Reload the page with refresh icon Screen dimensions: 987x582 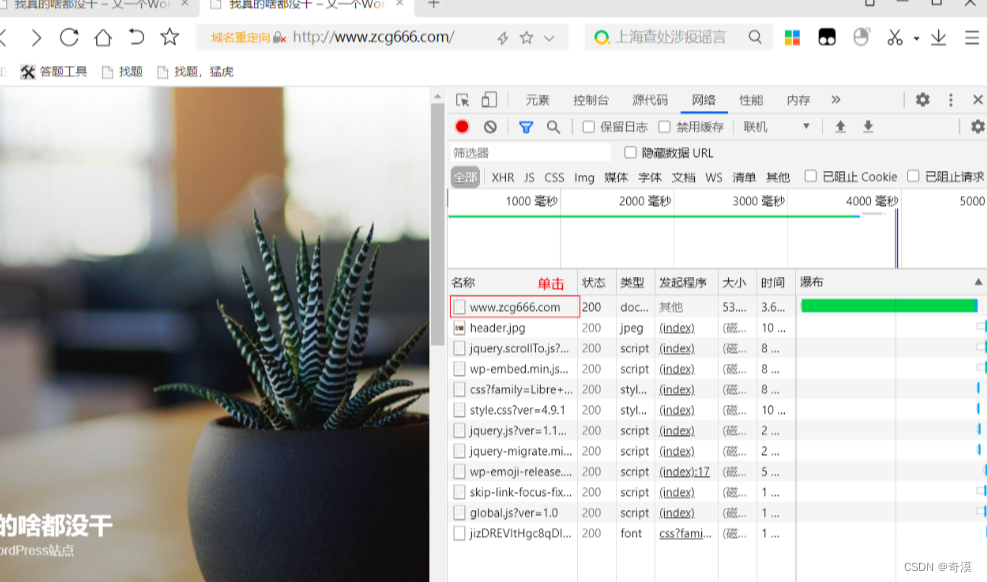click(x=69, y=37)
